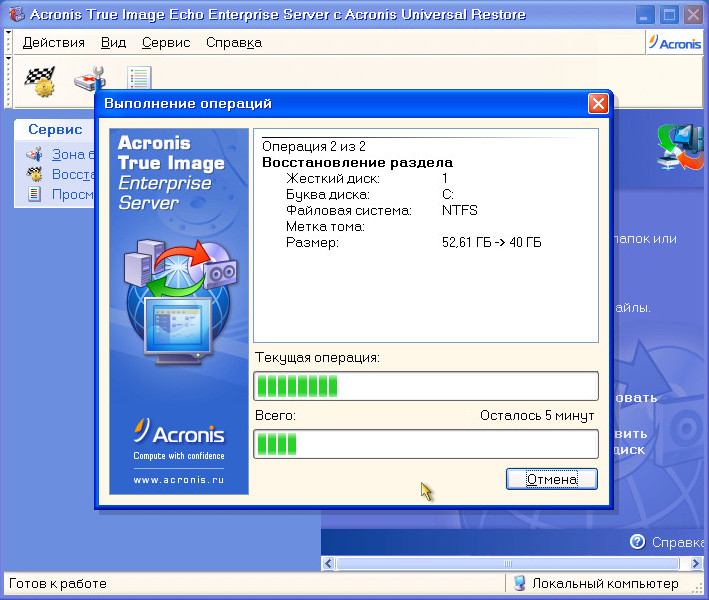Click the secure zone icon in Сервис panel

click(x=34, y=154)
